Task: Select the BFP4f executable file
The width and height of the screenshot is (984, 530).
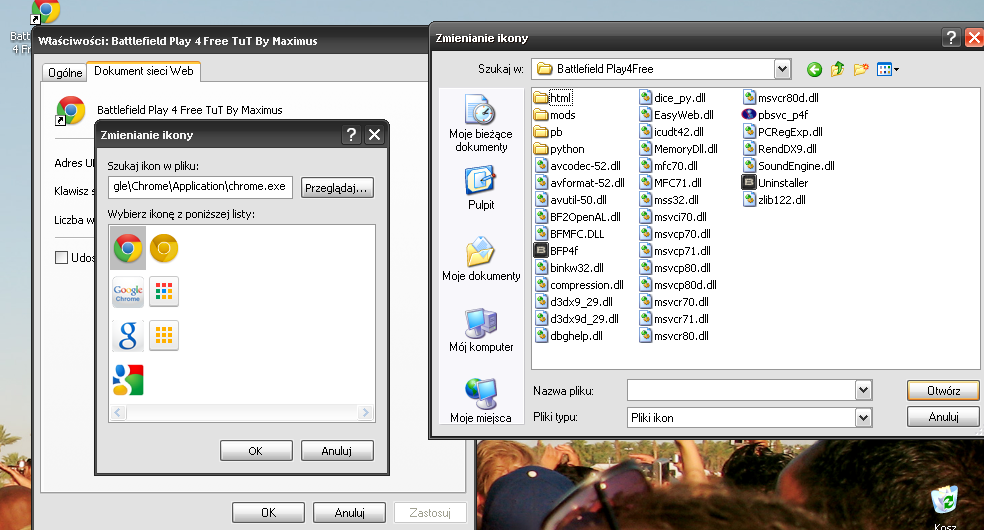Action: click(x=555, y=251)
